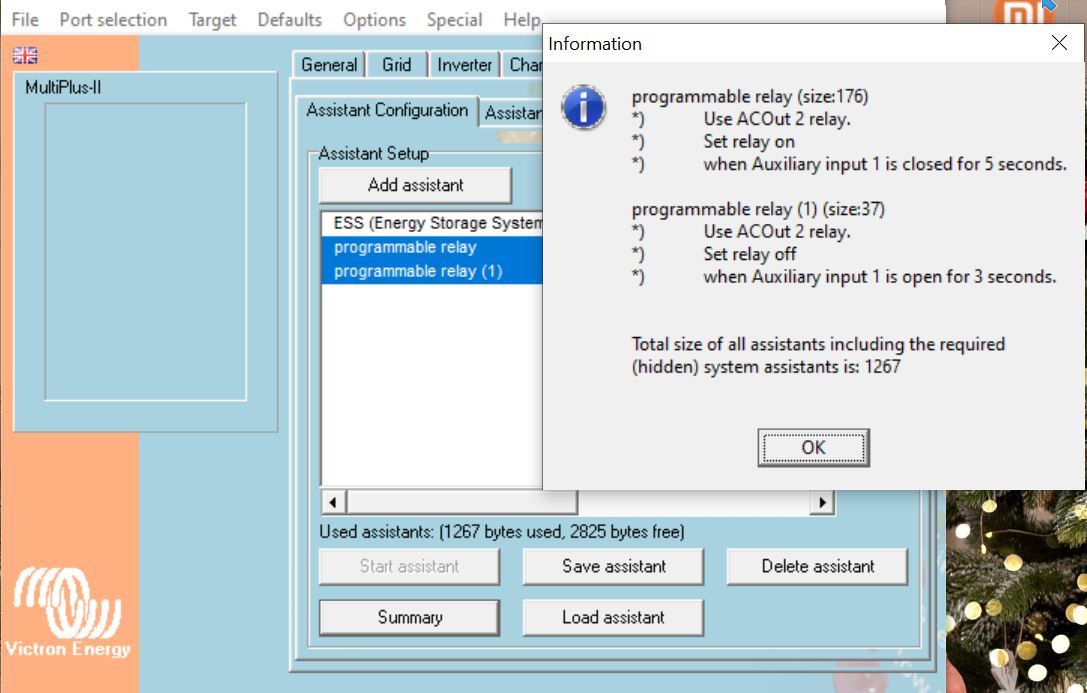Image resolution: width=1087 pixels, height=693 pixels.
Task: Click the Victron Energy logo
Action: tap(67, 613)
